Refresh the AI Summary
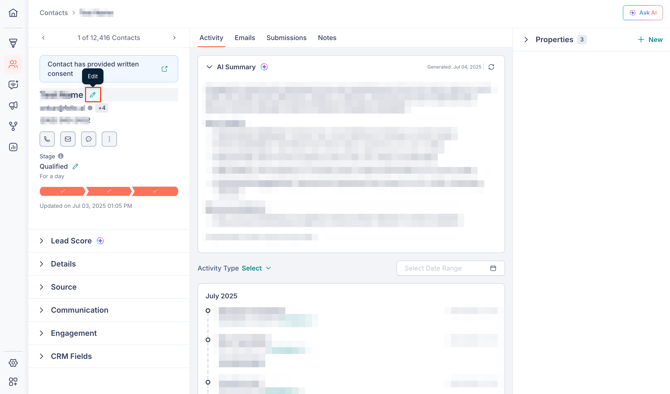Image resolution: width=670 pixels, height=394 pixels. 491,67
